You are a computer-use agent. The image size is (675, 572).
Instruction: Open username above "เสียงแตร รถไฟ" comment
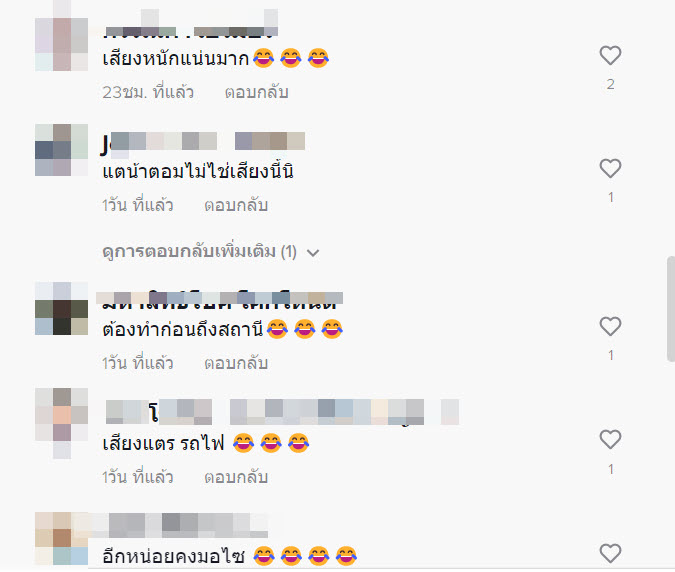click(x=282, y=412)
